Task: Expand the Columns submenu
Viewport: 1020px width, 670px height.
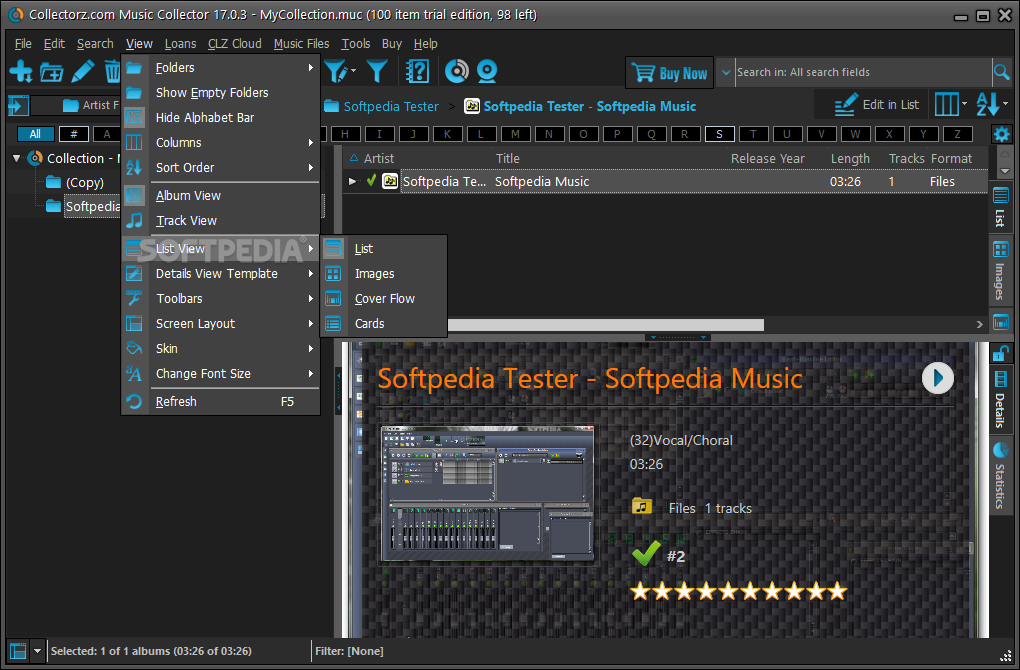Action: (221, 142)
